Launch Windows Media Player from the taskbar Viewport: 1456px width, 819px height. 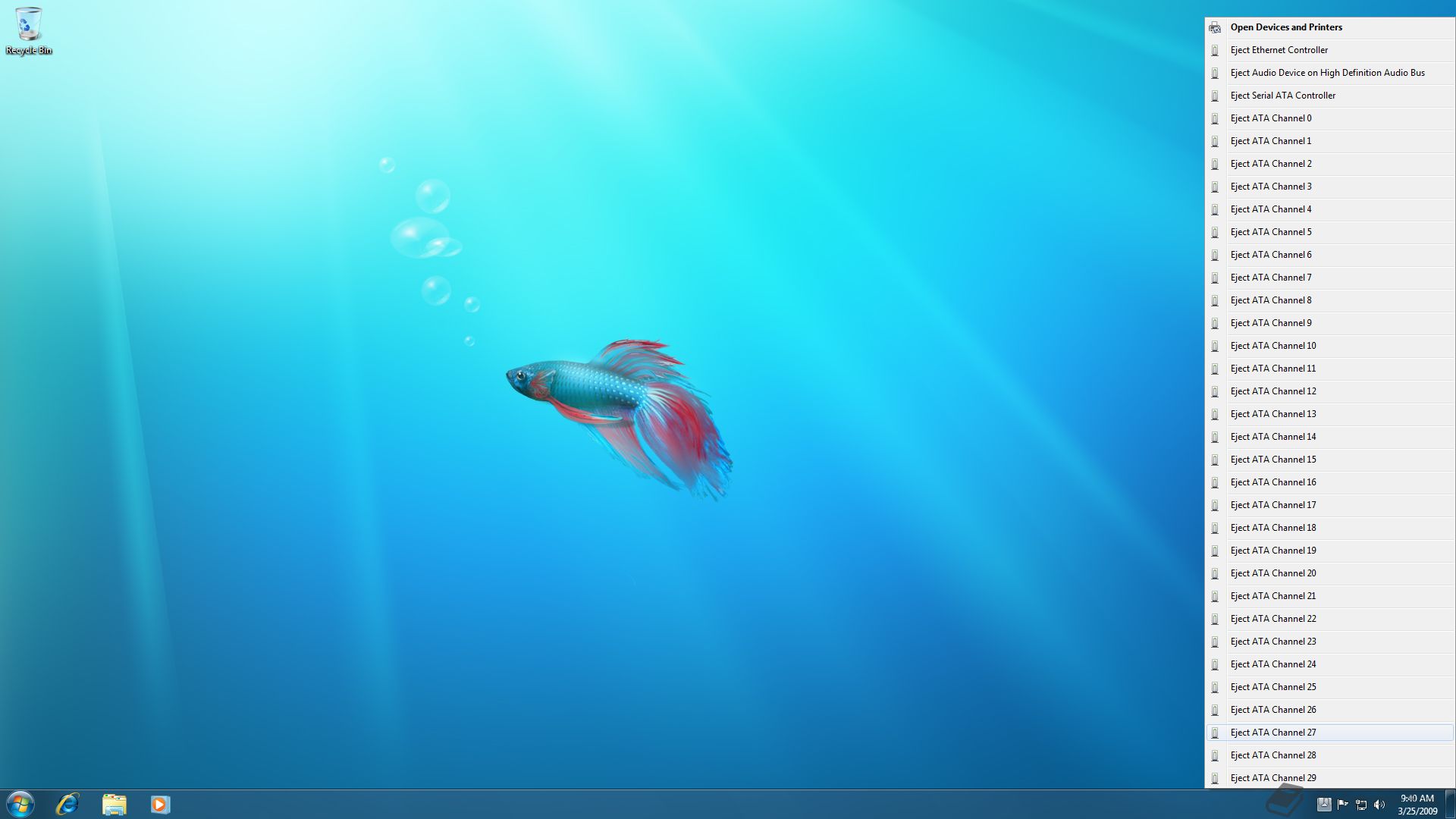[160, 804]
